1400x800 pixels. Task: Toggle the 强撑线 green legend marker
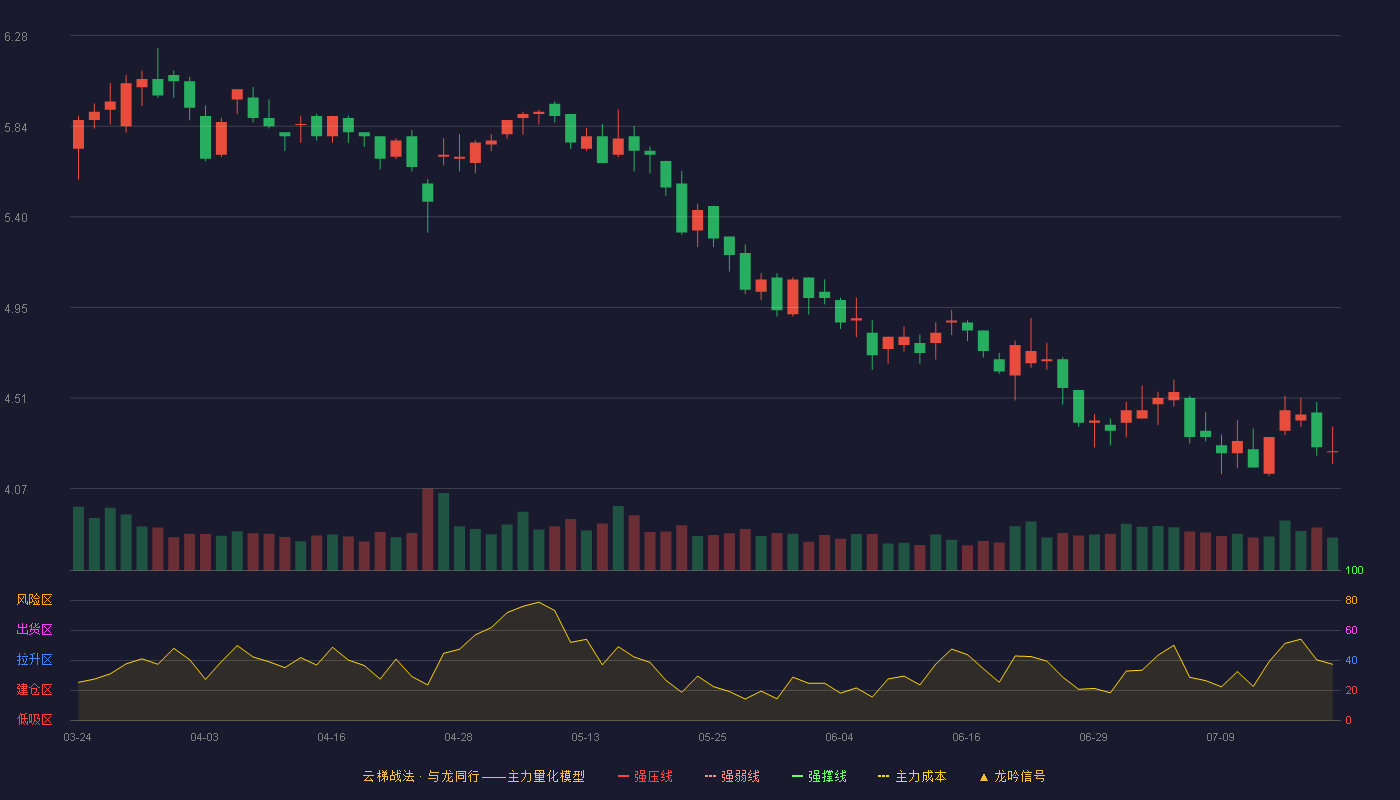pyautogui.click(x=797, y=776)
